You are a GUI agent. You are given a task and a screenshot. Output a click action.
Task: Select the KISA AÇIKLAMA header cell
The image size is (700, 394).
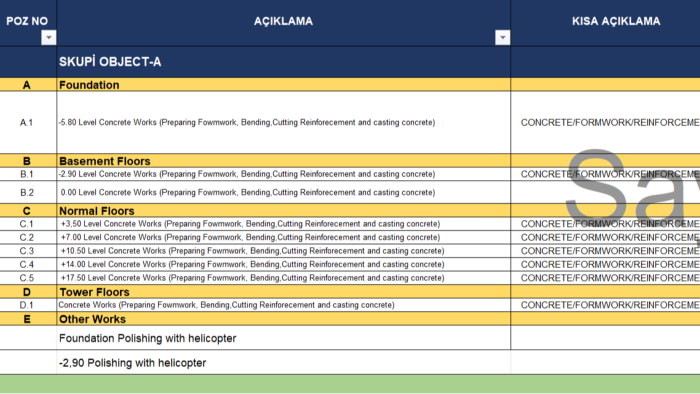point(605,23)
